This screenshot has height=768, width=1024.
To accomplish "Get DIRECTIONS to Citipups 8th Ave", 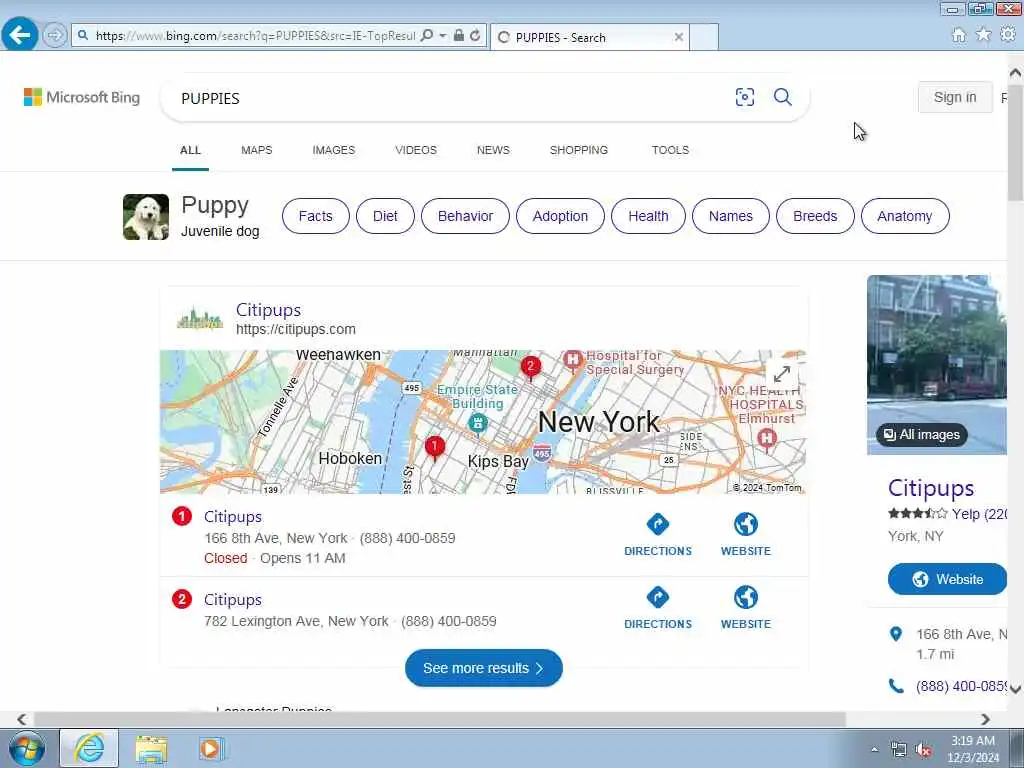I will click(658, 536).
